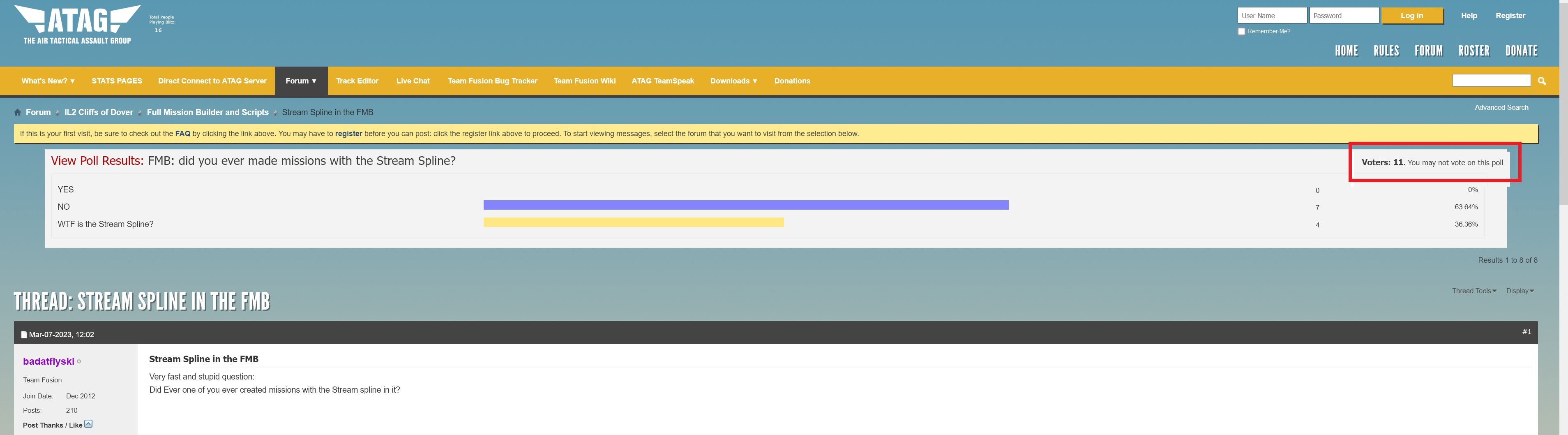Select Direct Connect to ATAG Server
Image resolution: width=1568 pixels, height=435 pixels.
(x=212, y=81)
